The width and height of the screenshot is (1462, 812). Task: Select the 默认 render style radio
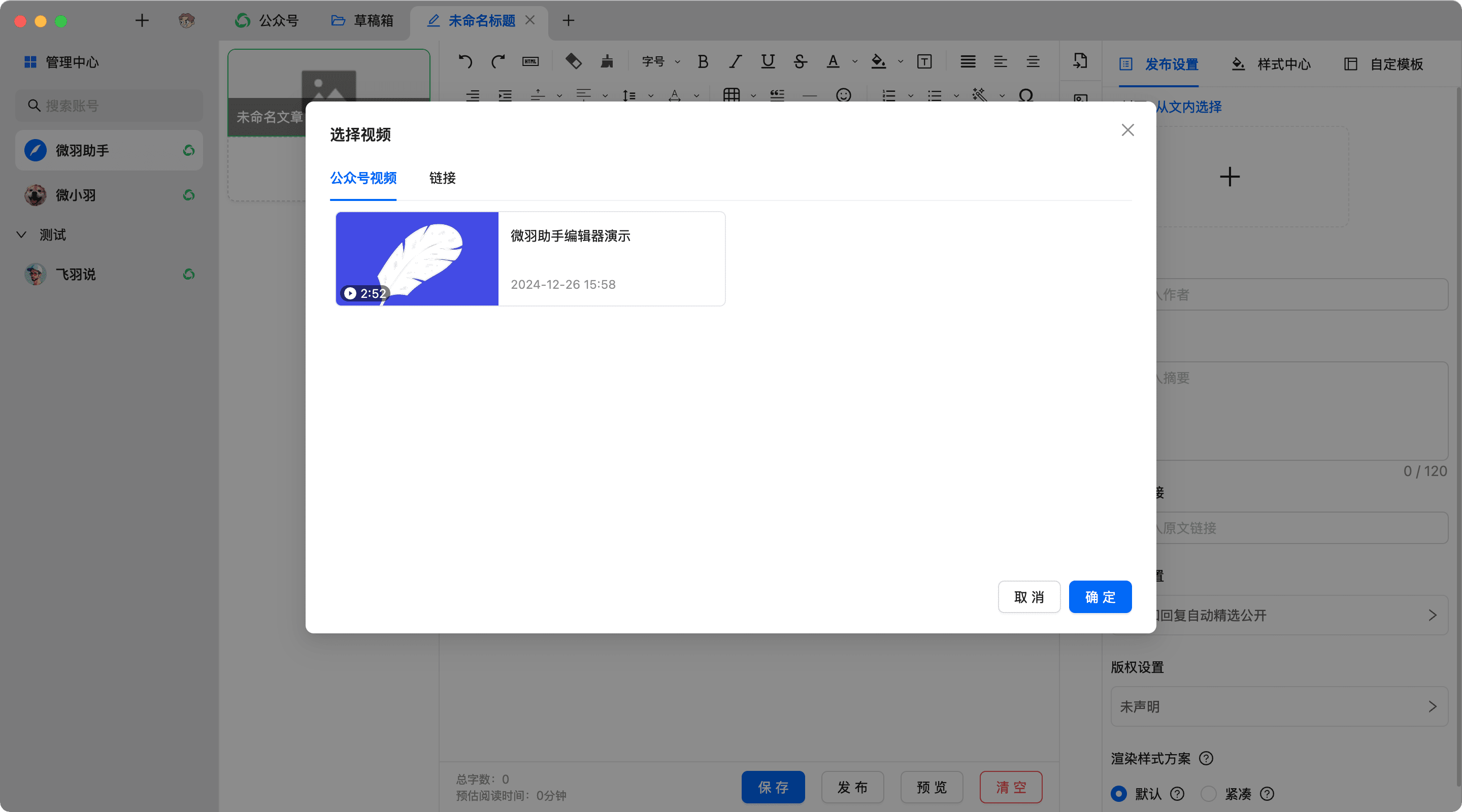[x=1119, y=793]
